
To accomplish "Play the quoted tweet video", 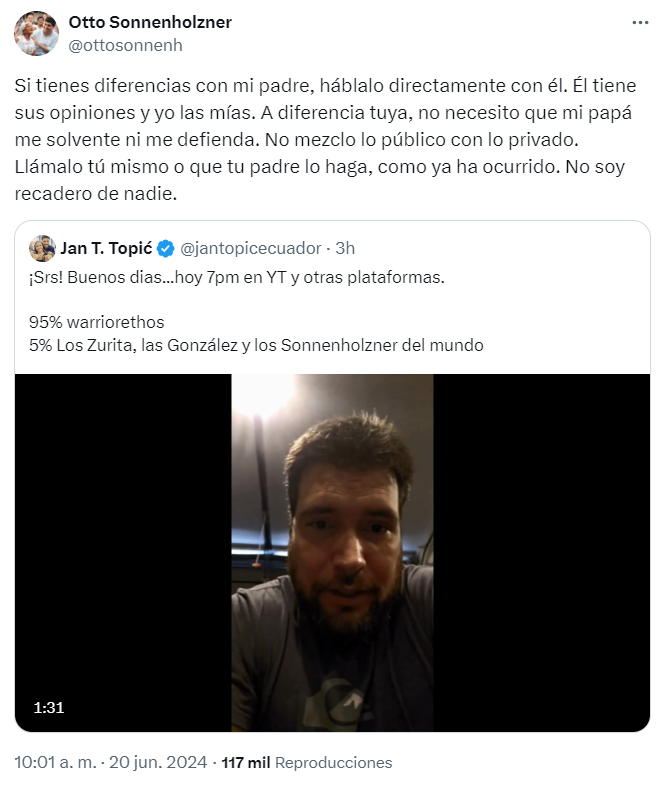I will [x=332, y=552].
